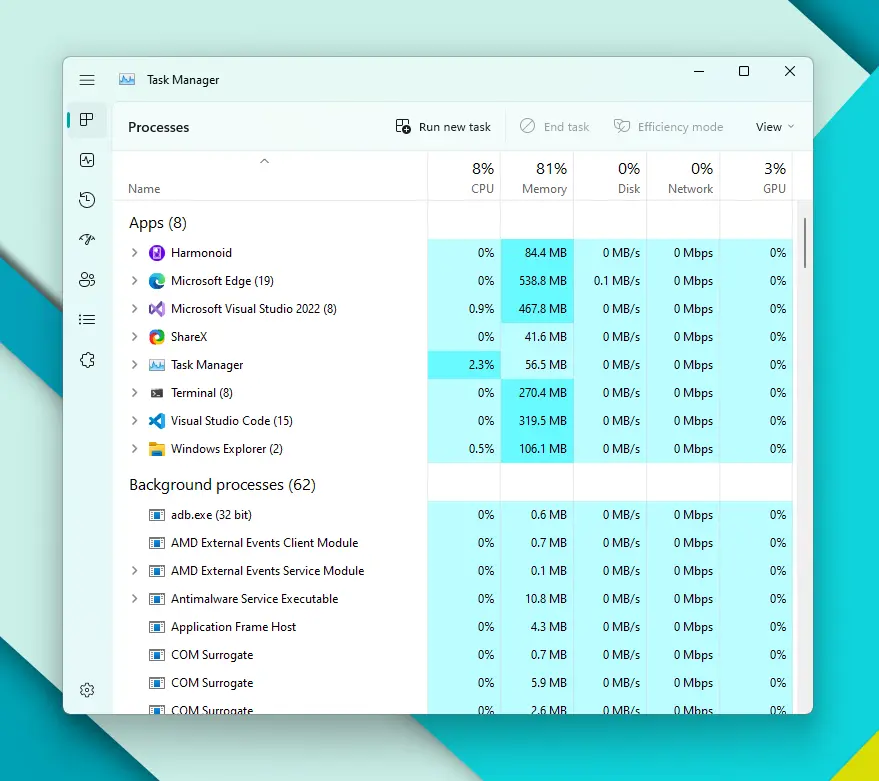Expand the Terminal process group

pos(135,393)
